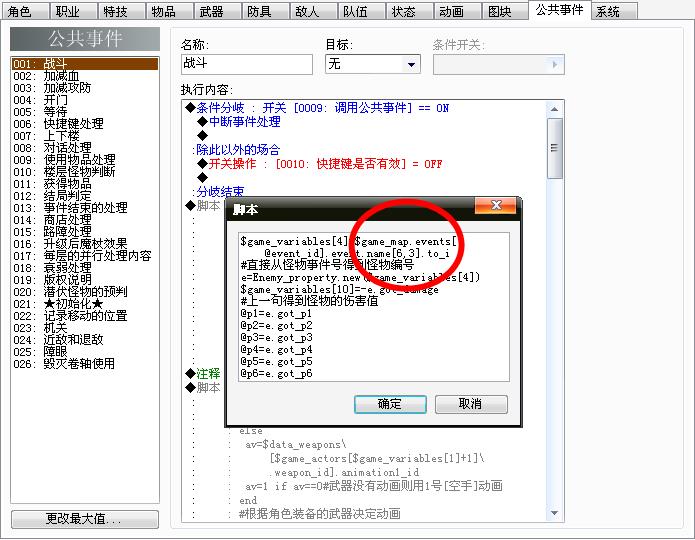The width and height of the screenshot is (695, 540).
Task: Select the 分歧结束 line
Action: [x=219, y=192]
